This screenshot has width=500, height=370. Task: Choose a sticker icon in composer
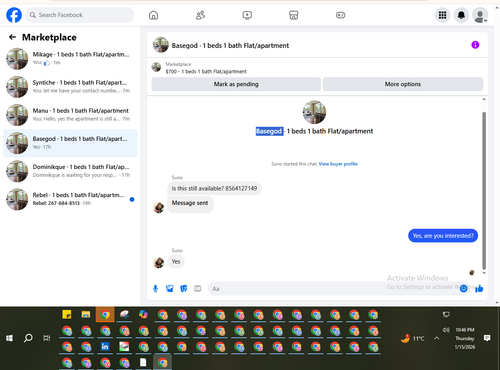tap(184, 288)
